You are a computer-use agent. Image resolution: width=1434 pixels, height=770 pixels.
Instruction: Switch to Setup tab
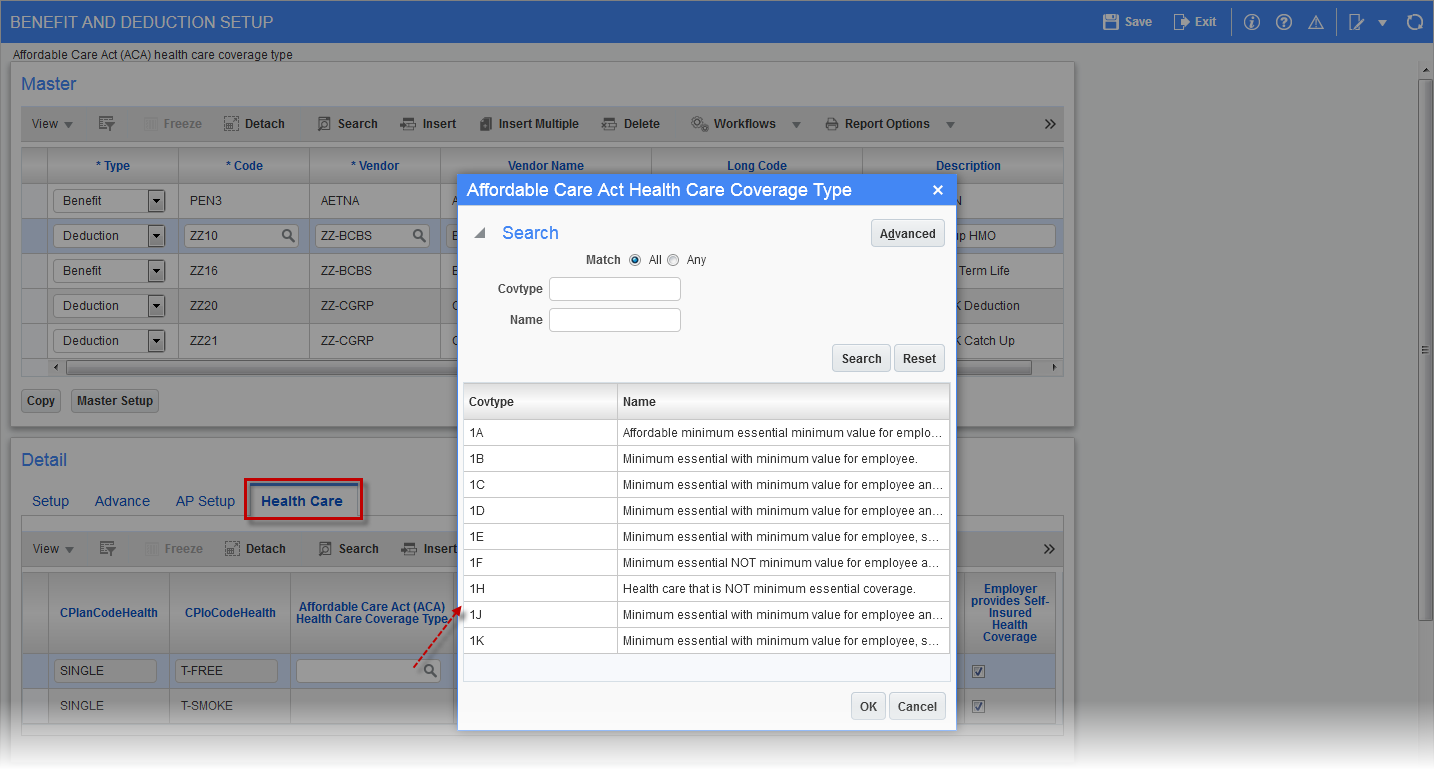(x=50, y=501)
